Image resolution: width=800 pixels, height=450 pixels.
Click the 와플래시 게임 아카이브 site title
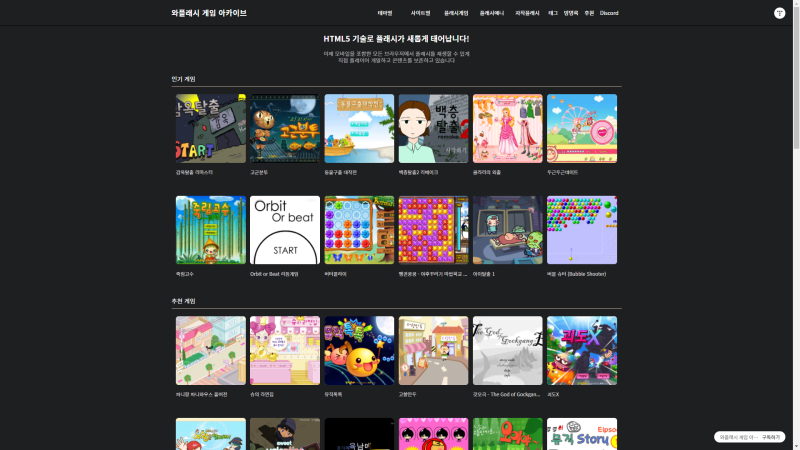coord(209,13)
